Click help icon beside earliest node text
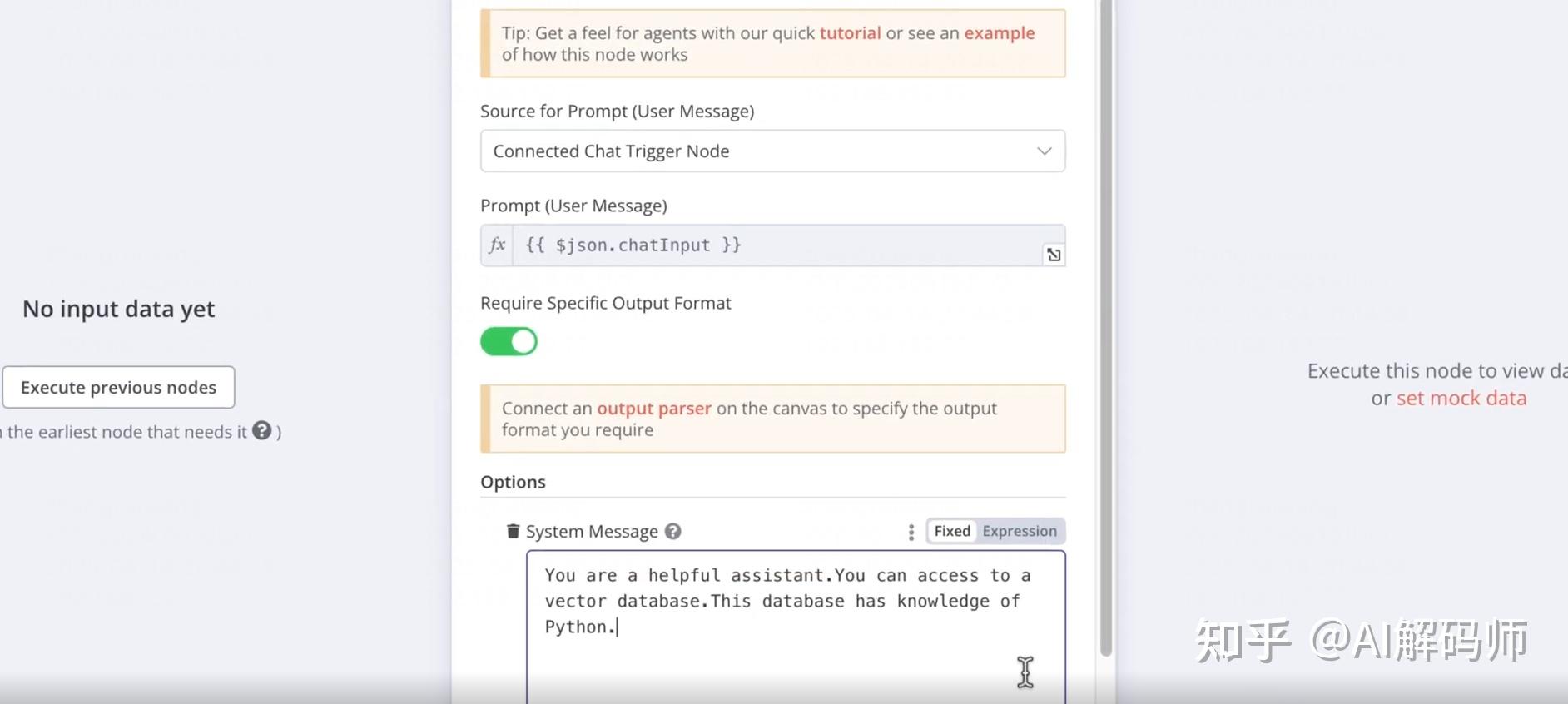 (x=262, y=431)
